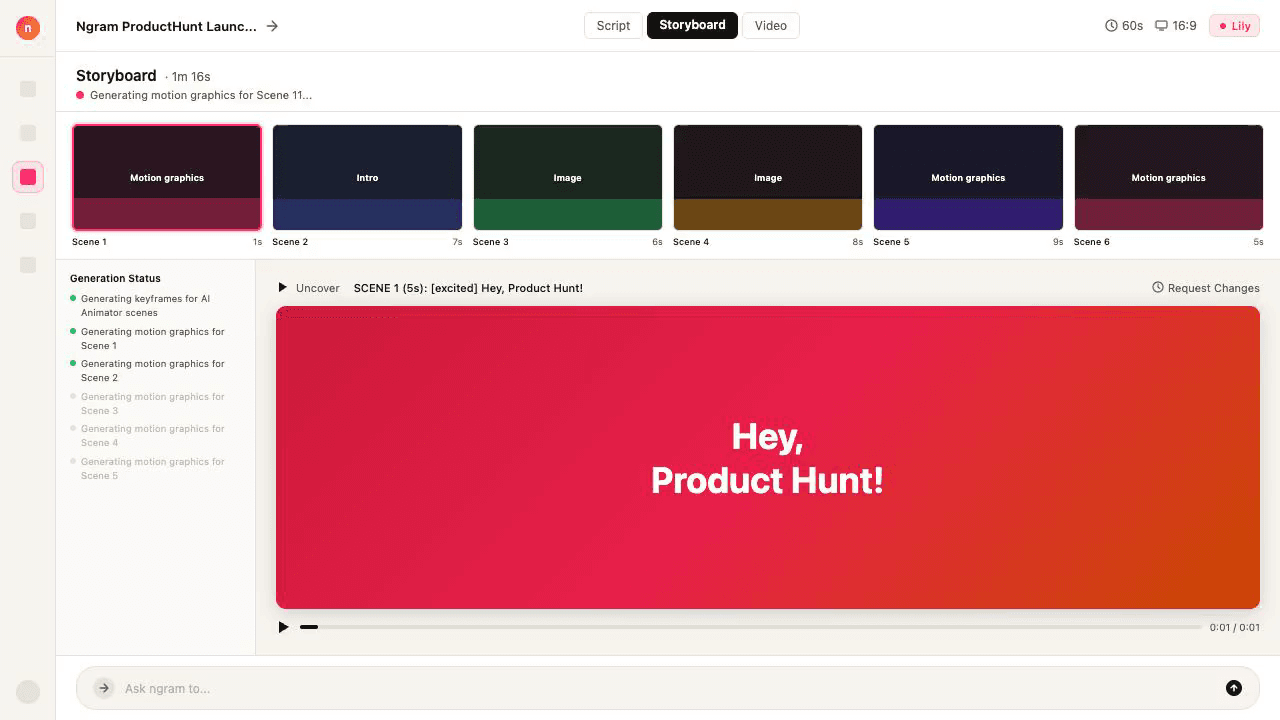Click the monitor icon next to 16:9
Viewport: 1280px width, 720px height.
(1161, 26)
